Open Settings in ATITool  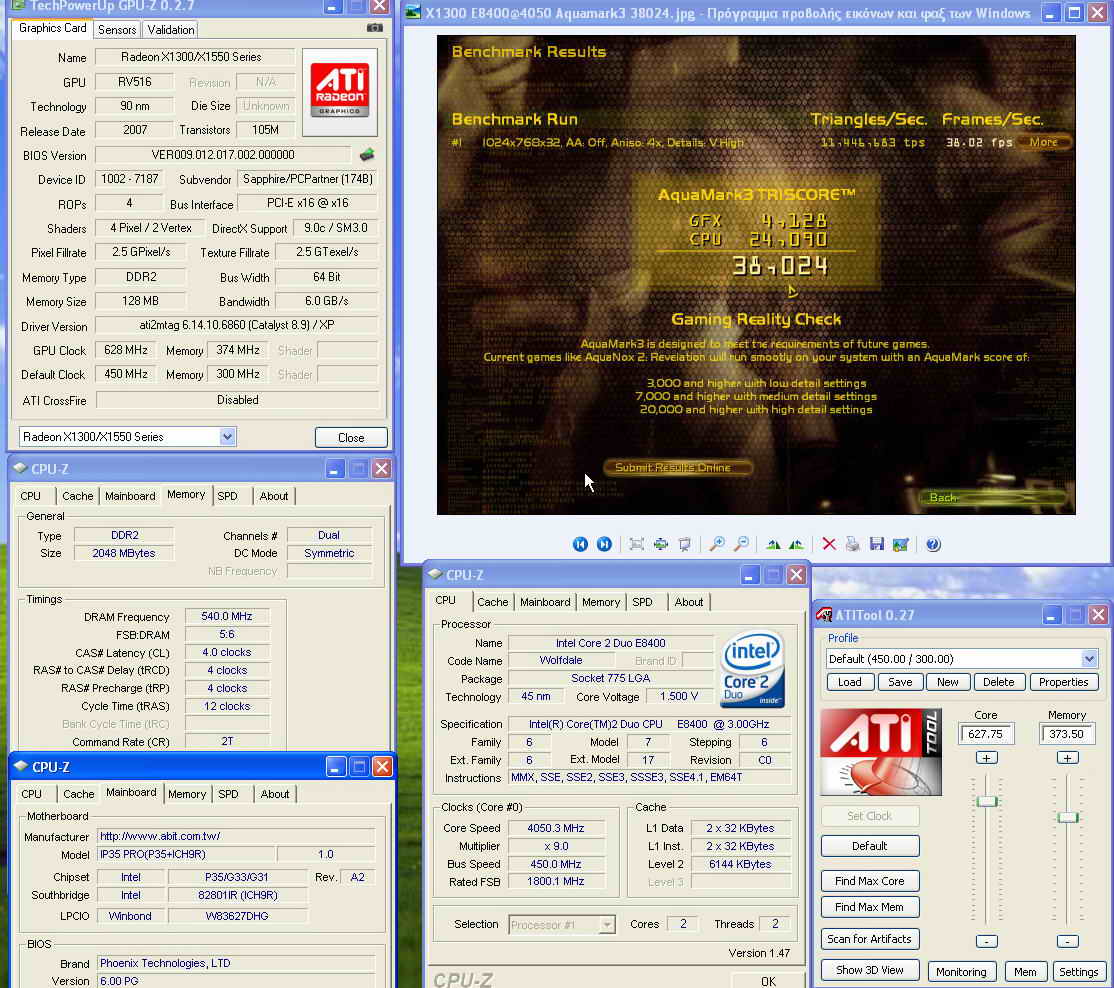click(1078, 972)
